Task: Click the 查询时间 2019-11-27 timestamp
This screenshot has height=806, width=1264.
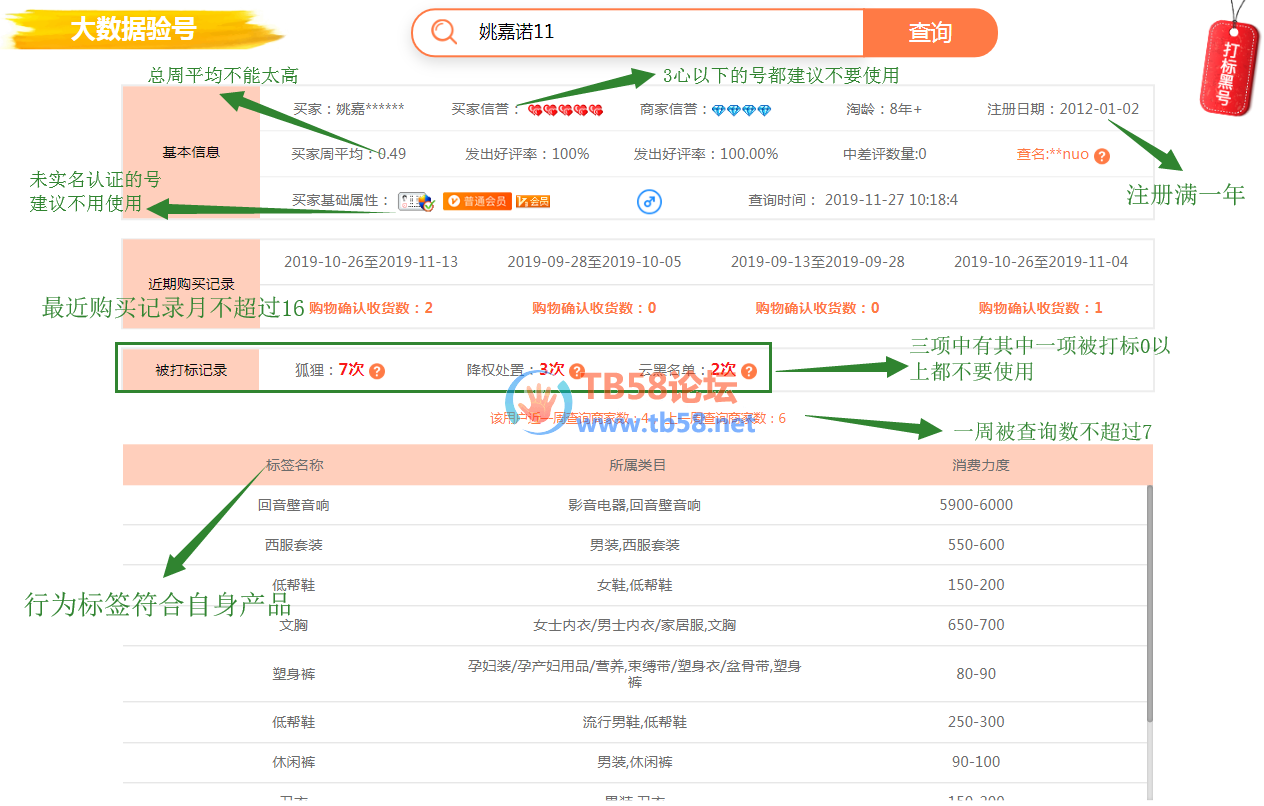Action: tap(853, 200)
